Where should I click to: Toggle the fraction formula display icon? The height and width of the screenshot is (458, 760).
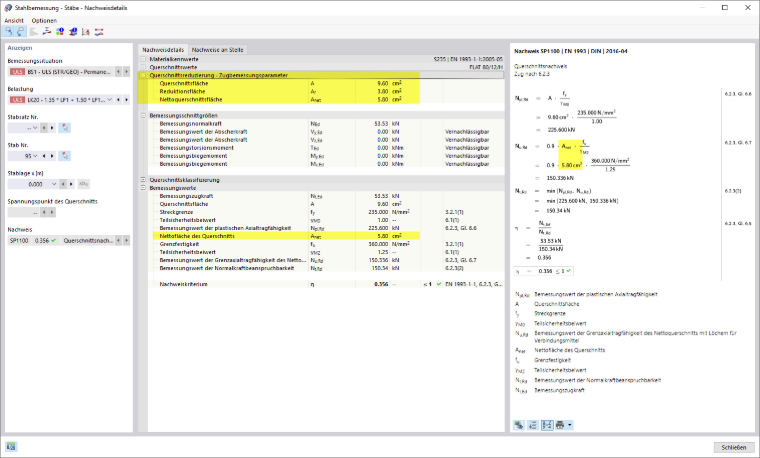[x=547, y=425]
